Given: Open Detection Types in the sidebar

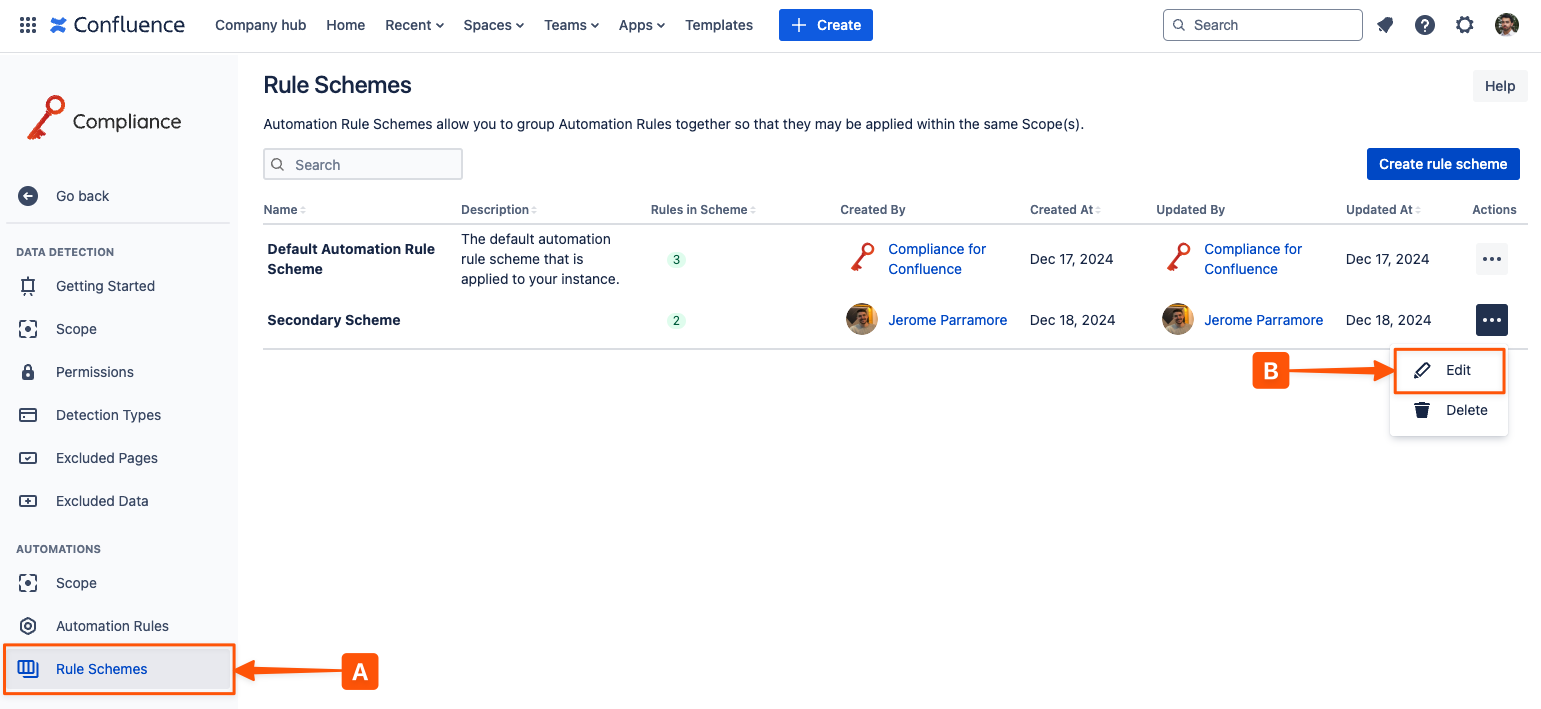Looking at the screenshot, I should (x=108, y=415).
